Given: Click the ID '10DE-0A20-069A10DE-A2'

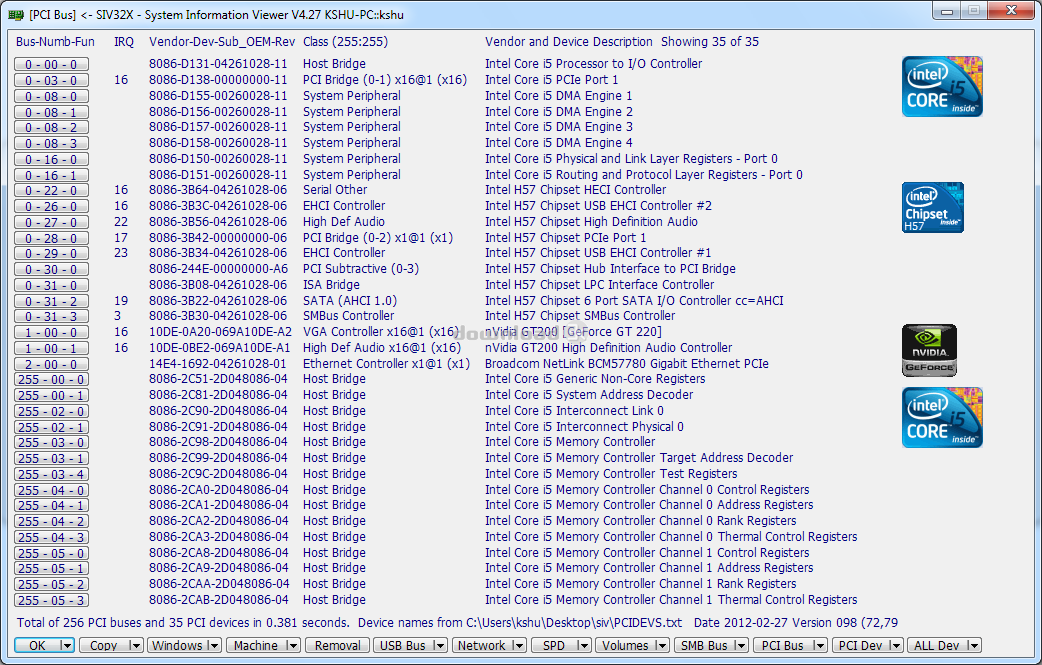Looking at the screenshot, I should click(x=220, y=332).
